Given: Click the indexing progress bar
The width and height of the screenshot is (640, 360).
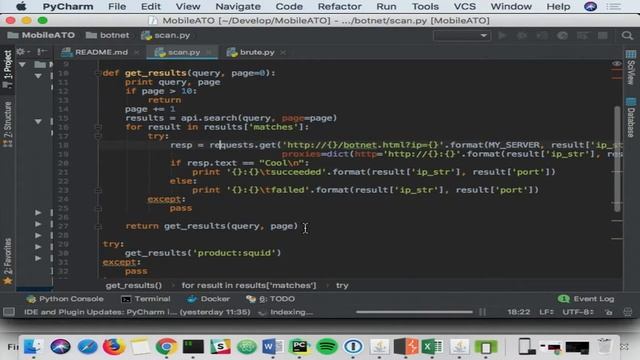Looking at the screenshot, I should coord(414,312).
